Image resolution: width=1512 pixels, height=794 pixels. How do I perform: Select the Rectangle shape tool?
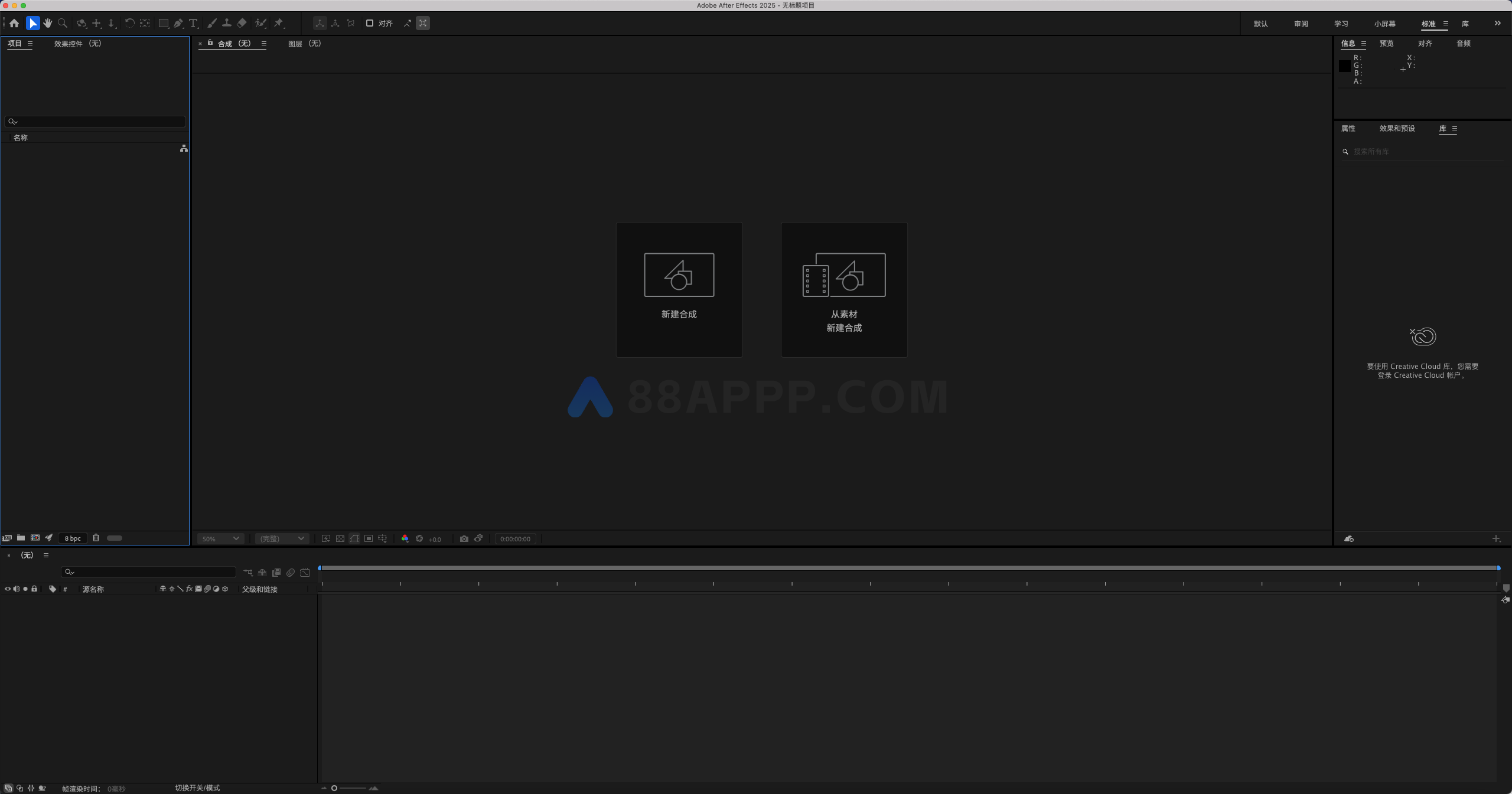click(164, 24)
